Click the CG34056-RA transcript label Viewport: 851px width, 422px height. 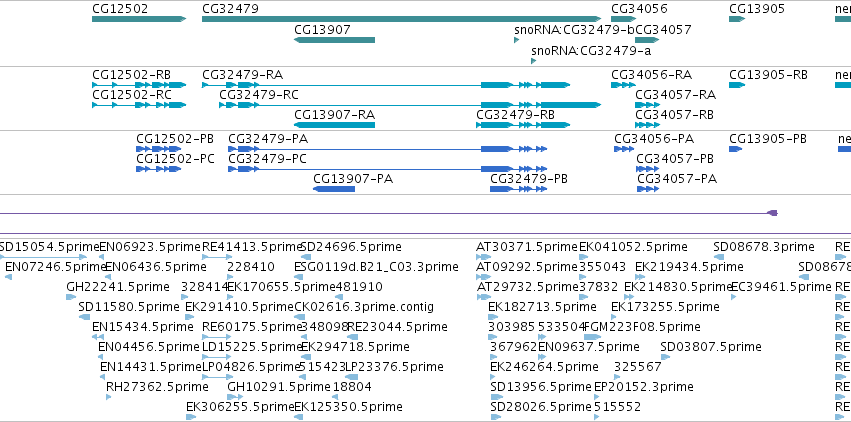[x=651, y=74]
